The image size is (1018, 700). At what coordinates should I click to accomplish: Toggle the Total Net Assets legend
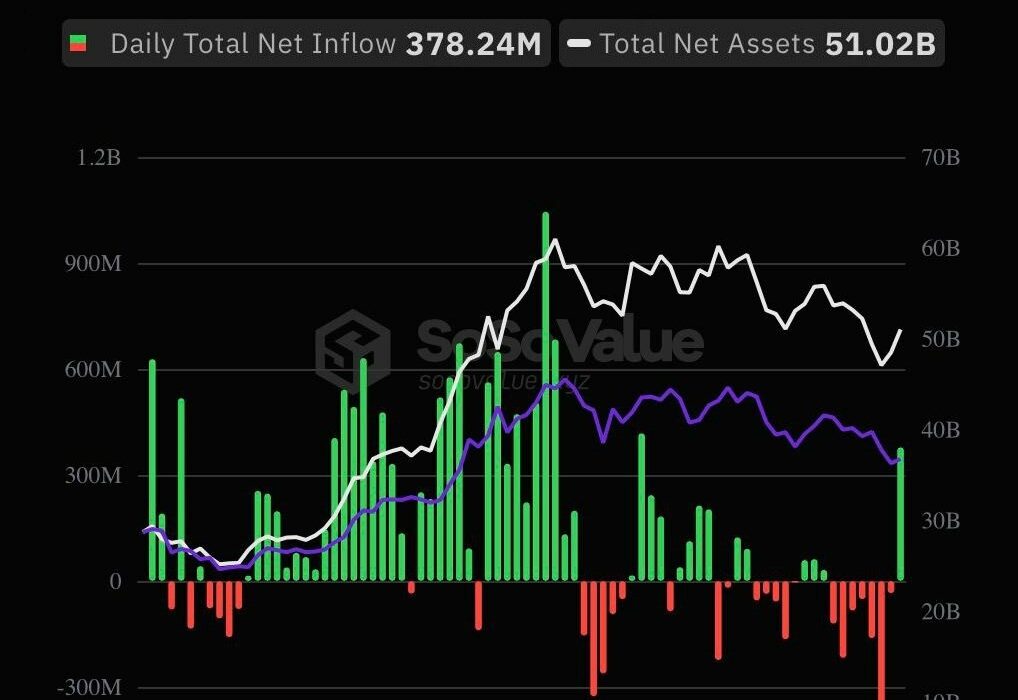pos(752,44)
